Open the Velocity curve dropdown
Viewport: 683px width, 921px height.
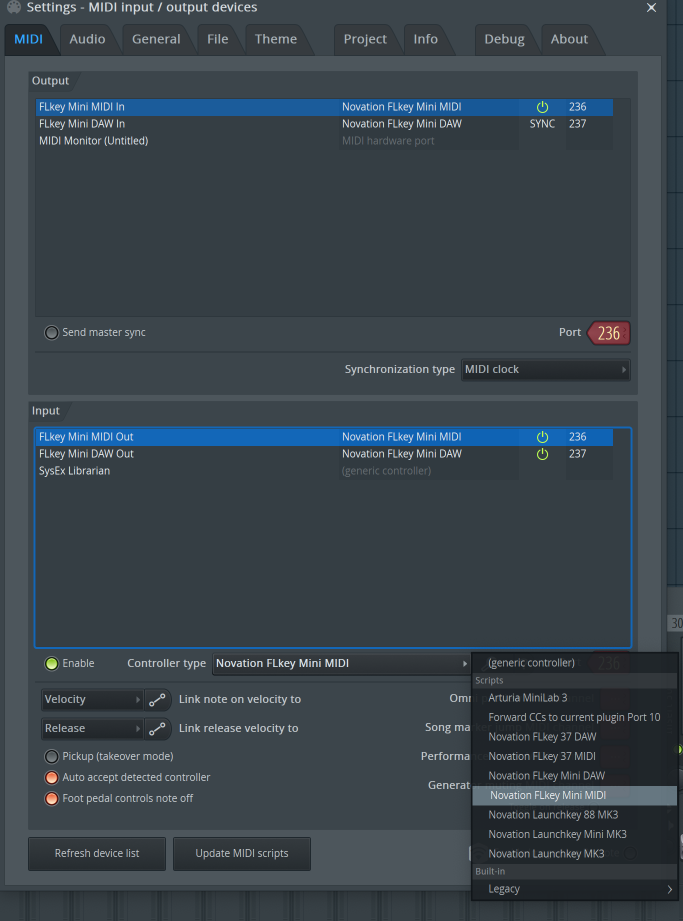coord(92,700)
